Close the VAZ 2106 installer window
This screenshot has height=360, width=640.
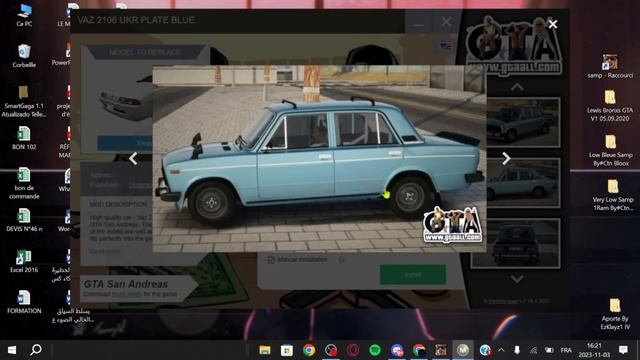446,22
